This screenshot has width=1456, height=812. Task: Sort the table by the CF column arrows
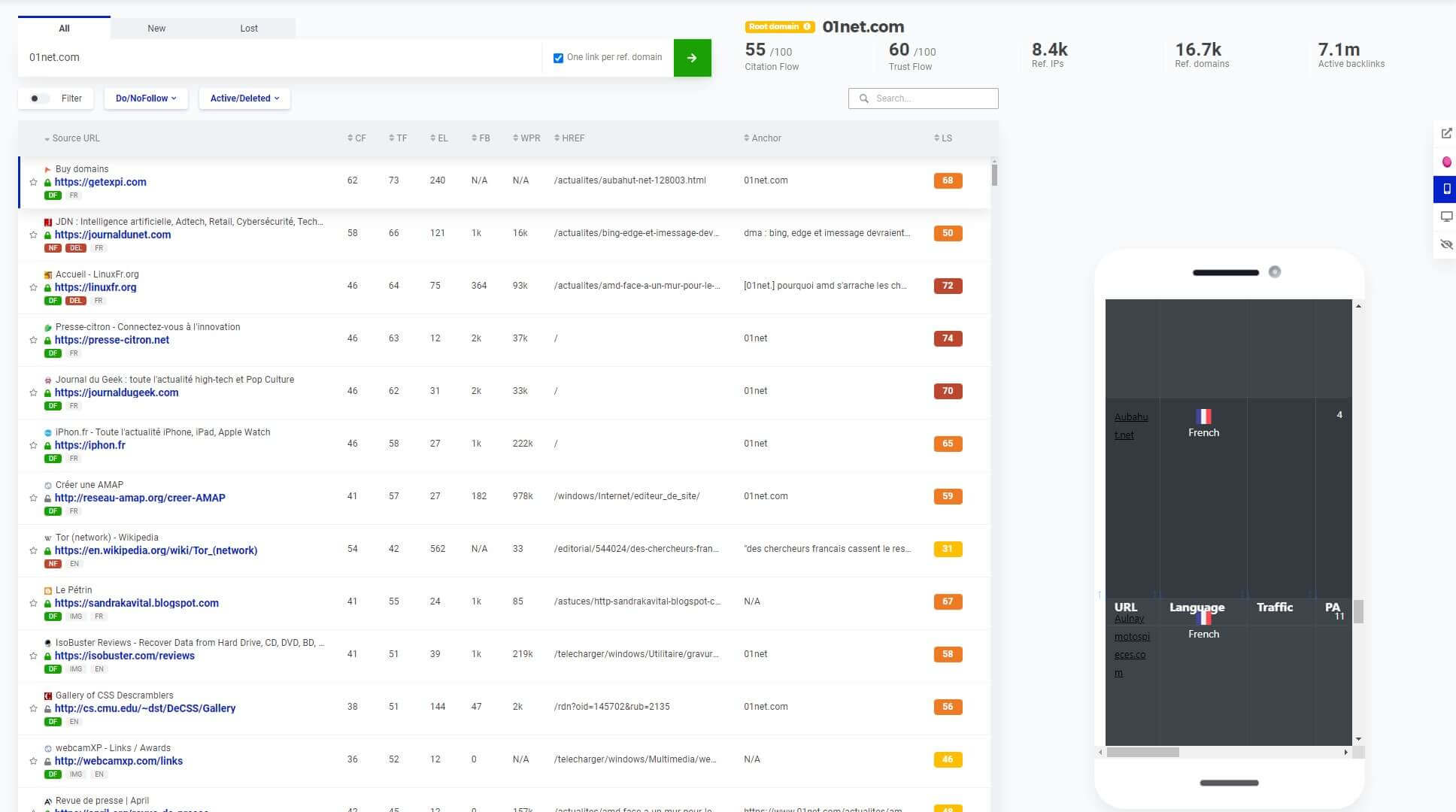pos(349,138)
